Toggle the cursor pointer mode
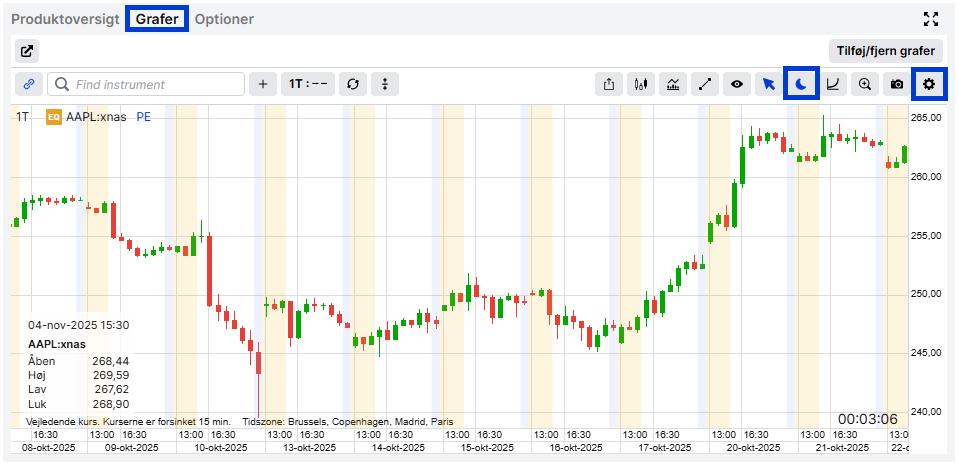 point(769,85)
